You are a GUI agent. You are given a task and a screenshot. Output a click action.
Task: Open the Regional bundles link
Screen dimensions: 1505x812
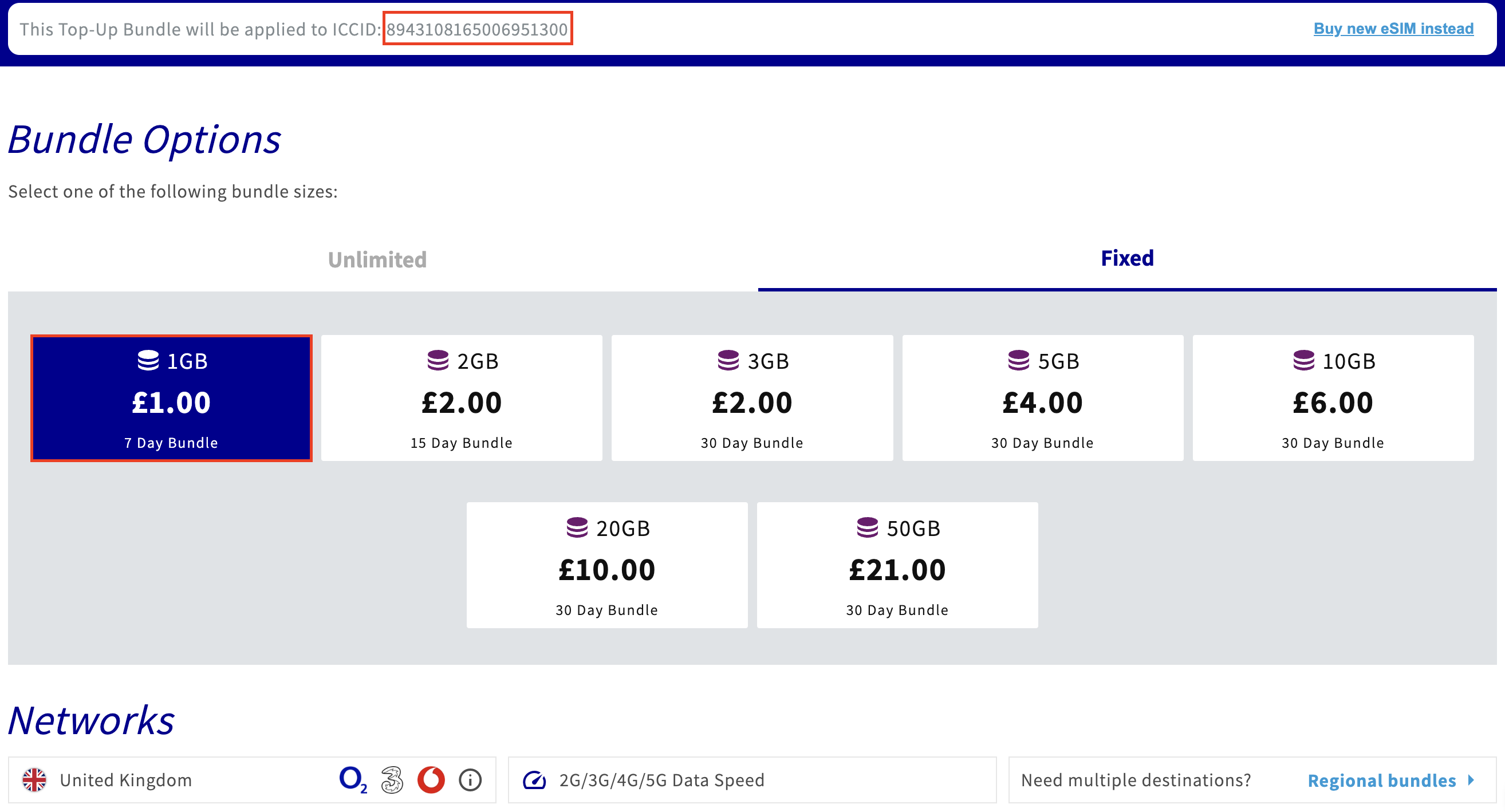[1381, 781]
